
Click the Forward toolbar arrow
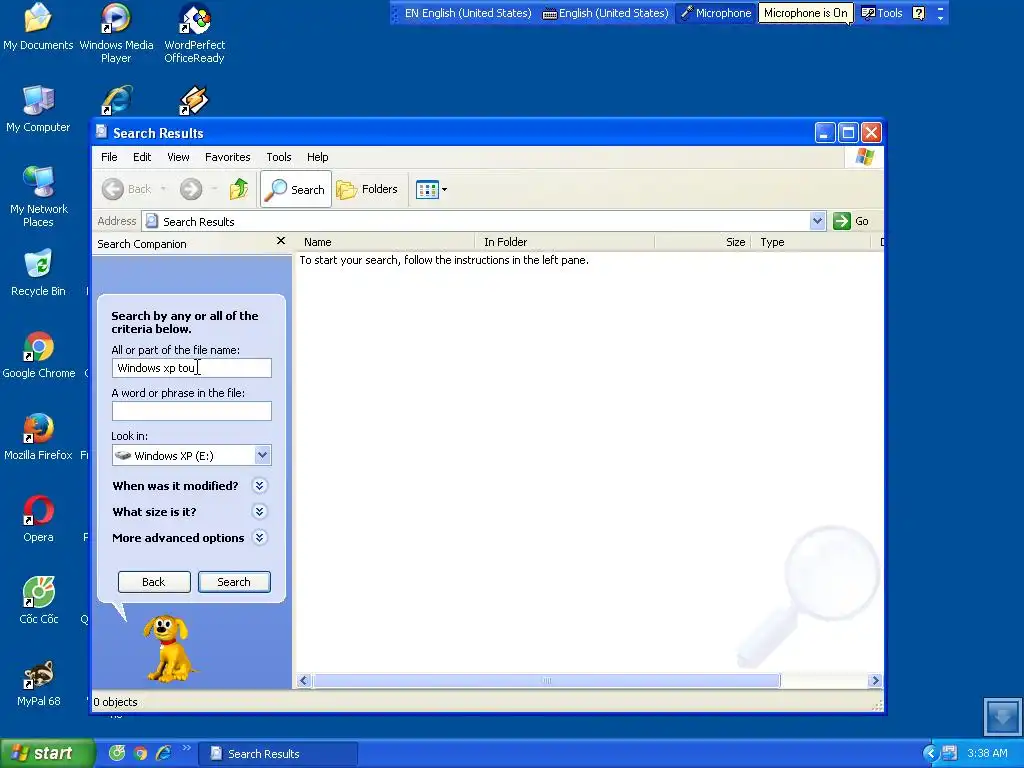(x=191, y=189)
